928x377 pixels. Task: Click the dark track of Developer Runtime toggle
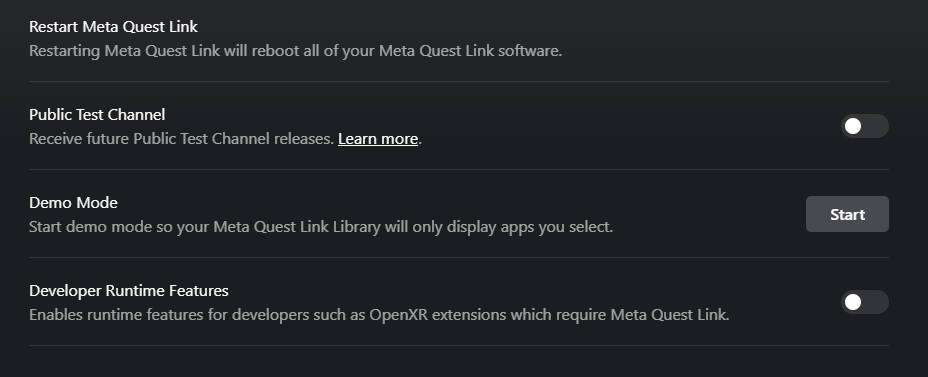pos(875,302)
